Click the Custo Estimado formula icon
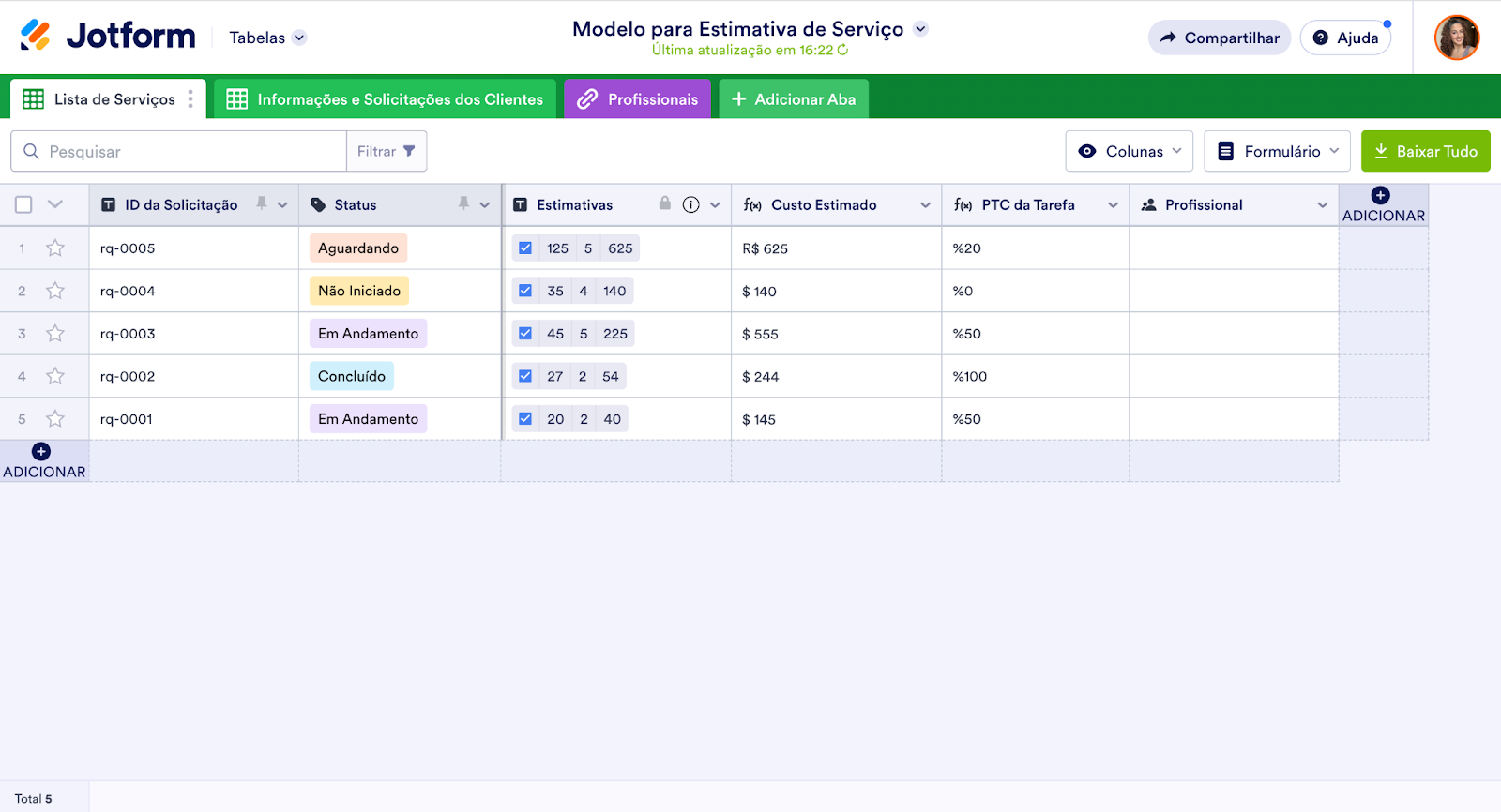The height and width of the screenshot is (812, 1501). (752, 204)
